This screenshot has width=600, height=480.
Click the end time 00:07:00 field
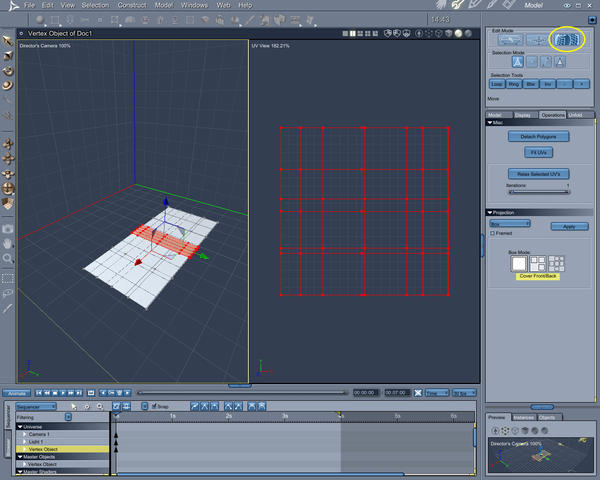point(397,393)
